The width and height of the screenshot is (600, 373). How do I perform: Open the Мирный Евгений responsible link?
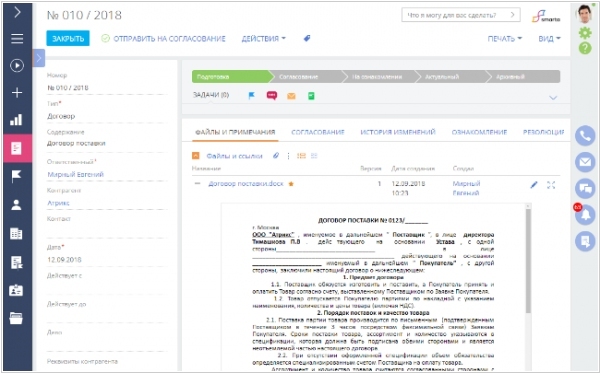coord(75,174)
